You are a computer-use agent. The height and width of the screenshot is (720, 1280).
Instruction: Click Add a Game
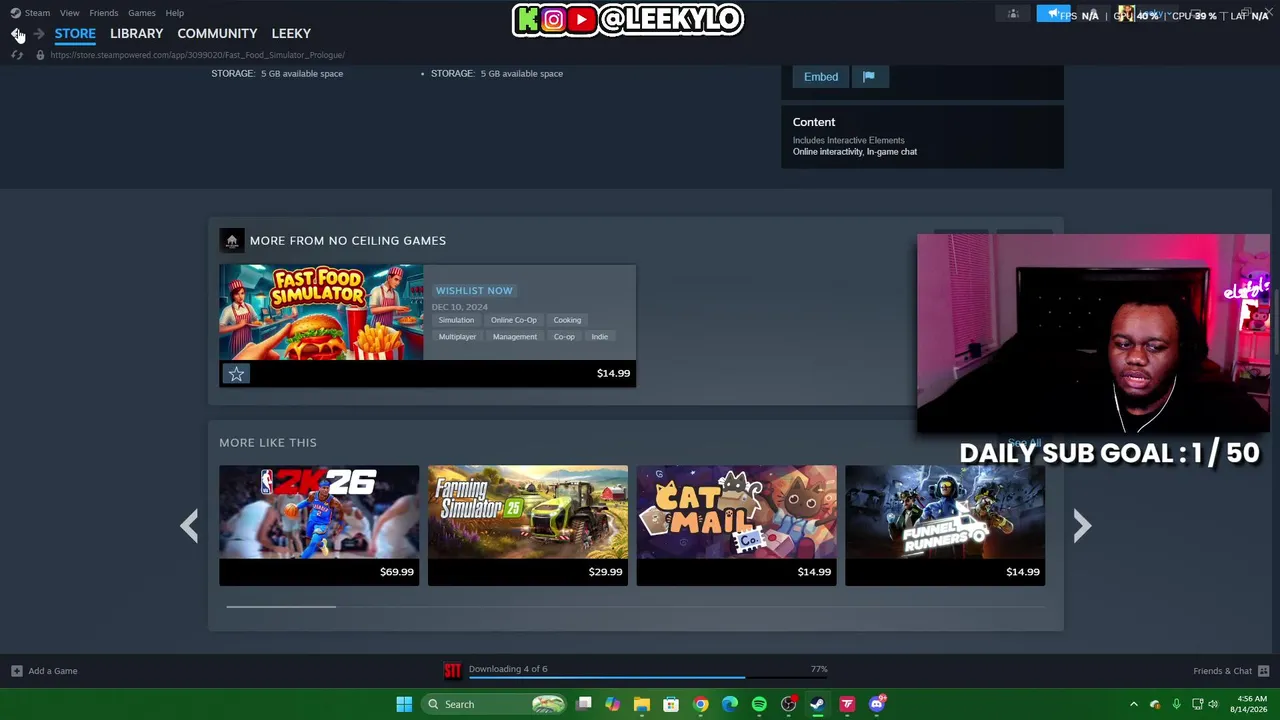[x=45, y=671]
